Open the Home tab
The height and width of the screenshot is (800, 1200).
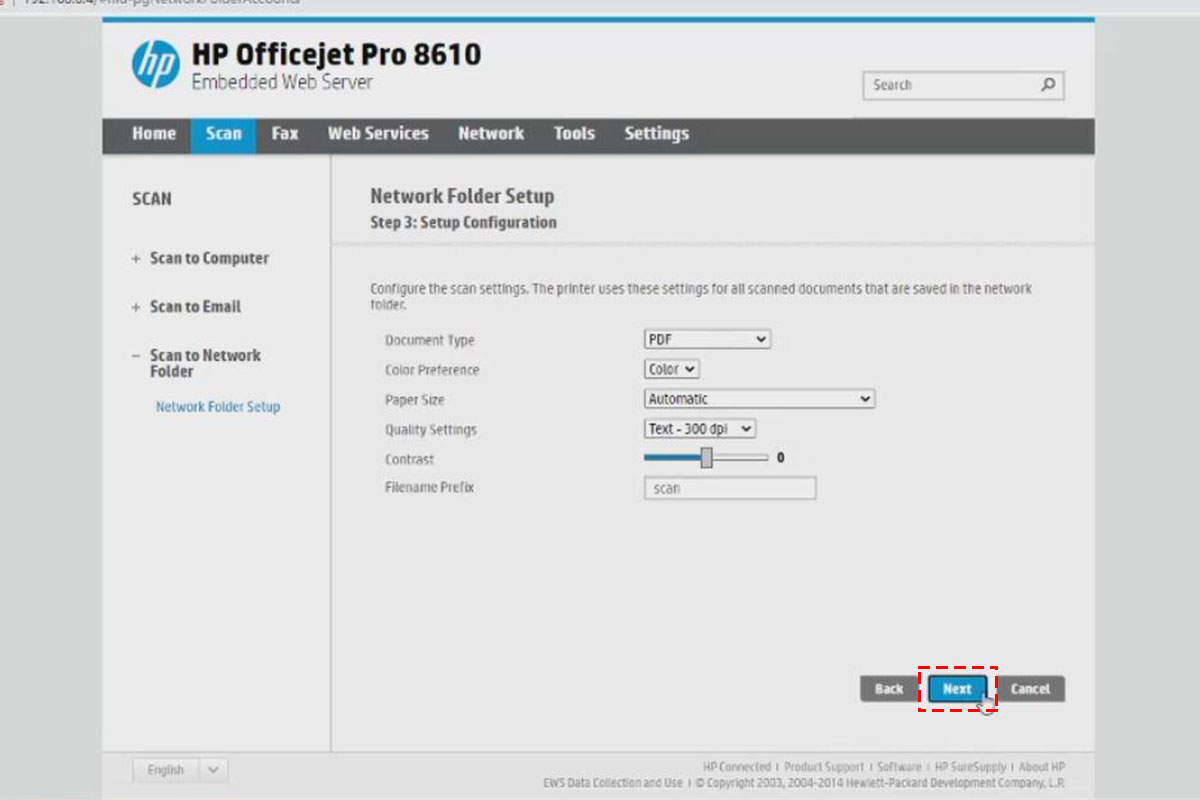coord(154,134)
